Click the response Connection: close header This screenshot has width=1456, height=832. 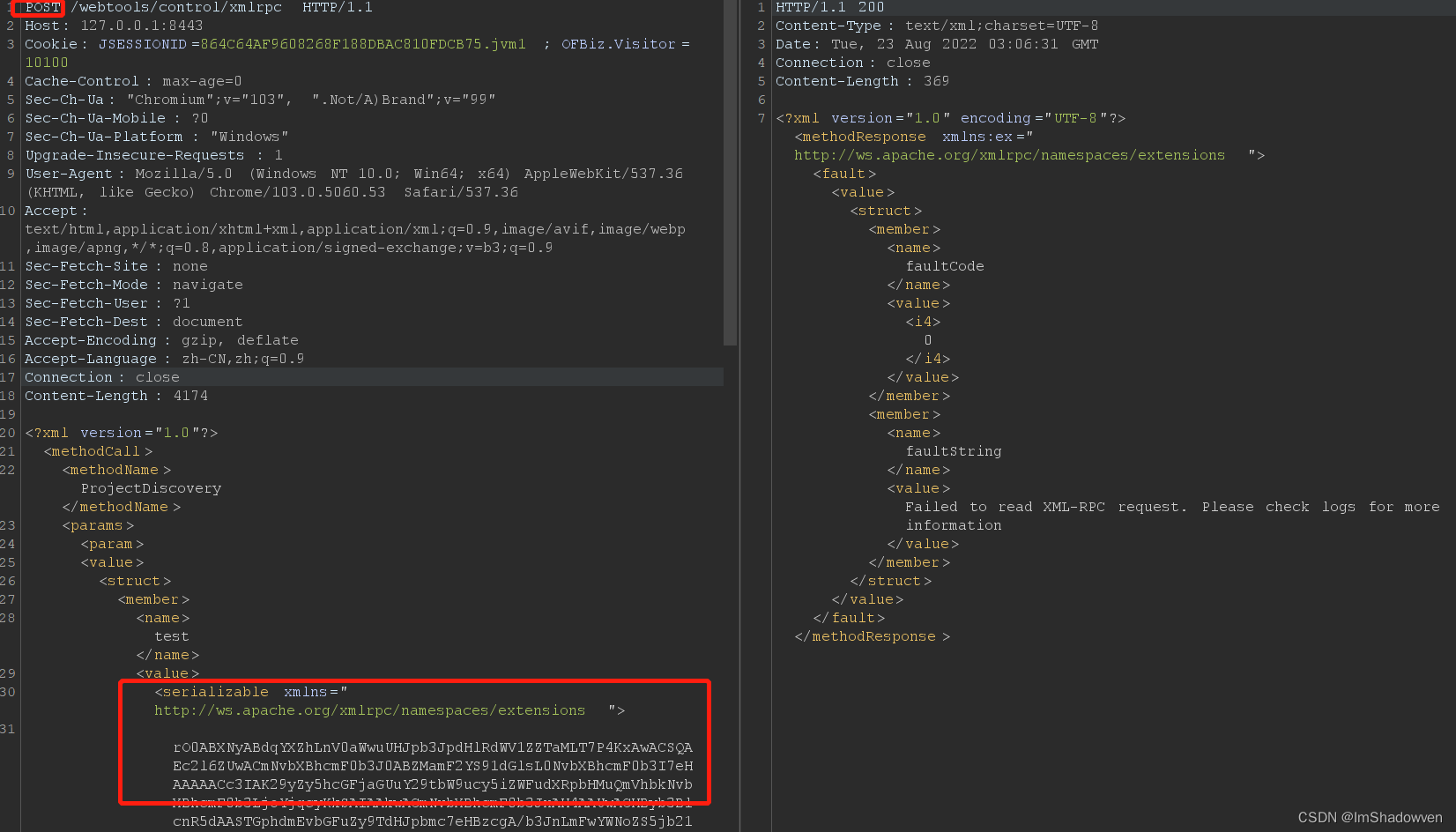tap(853, 63)
